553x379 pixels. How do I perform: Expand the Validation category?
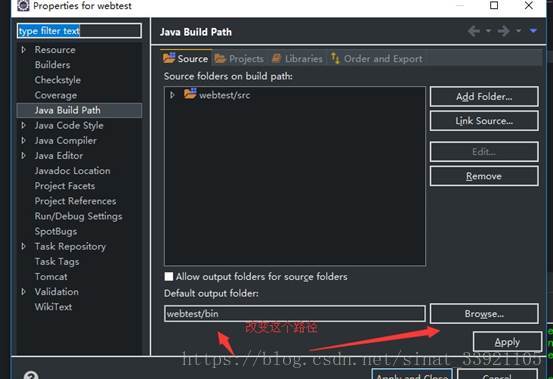click(x=23, y=292)
